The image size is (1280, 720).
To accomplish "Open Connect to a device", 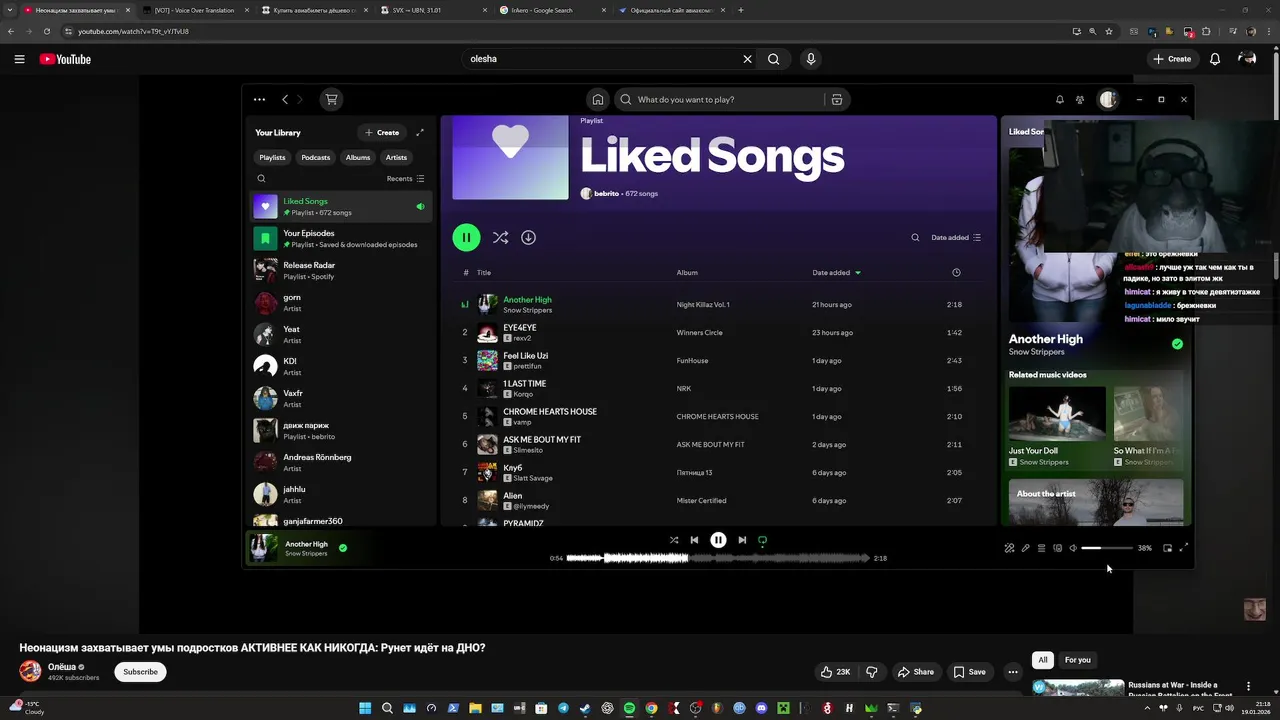I will point(1057,548).
